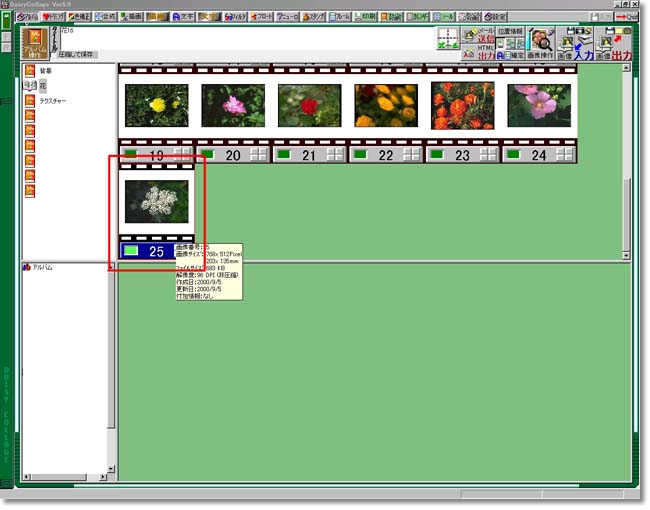
Task: Toggle the green marker on frame 22
Action: point(362,155)
